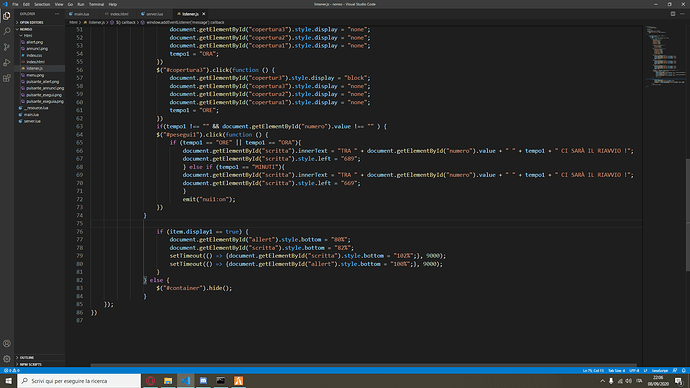This screenshot has width=690, height=388.
Task: Collapse the NONSO project folder
Action: point(40,29)
